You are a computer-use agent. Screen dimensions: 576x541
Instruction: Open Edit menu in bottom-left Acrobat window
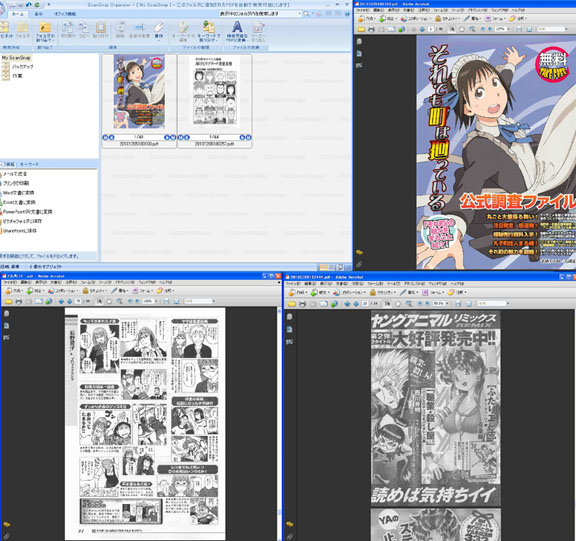point(26,282)
